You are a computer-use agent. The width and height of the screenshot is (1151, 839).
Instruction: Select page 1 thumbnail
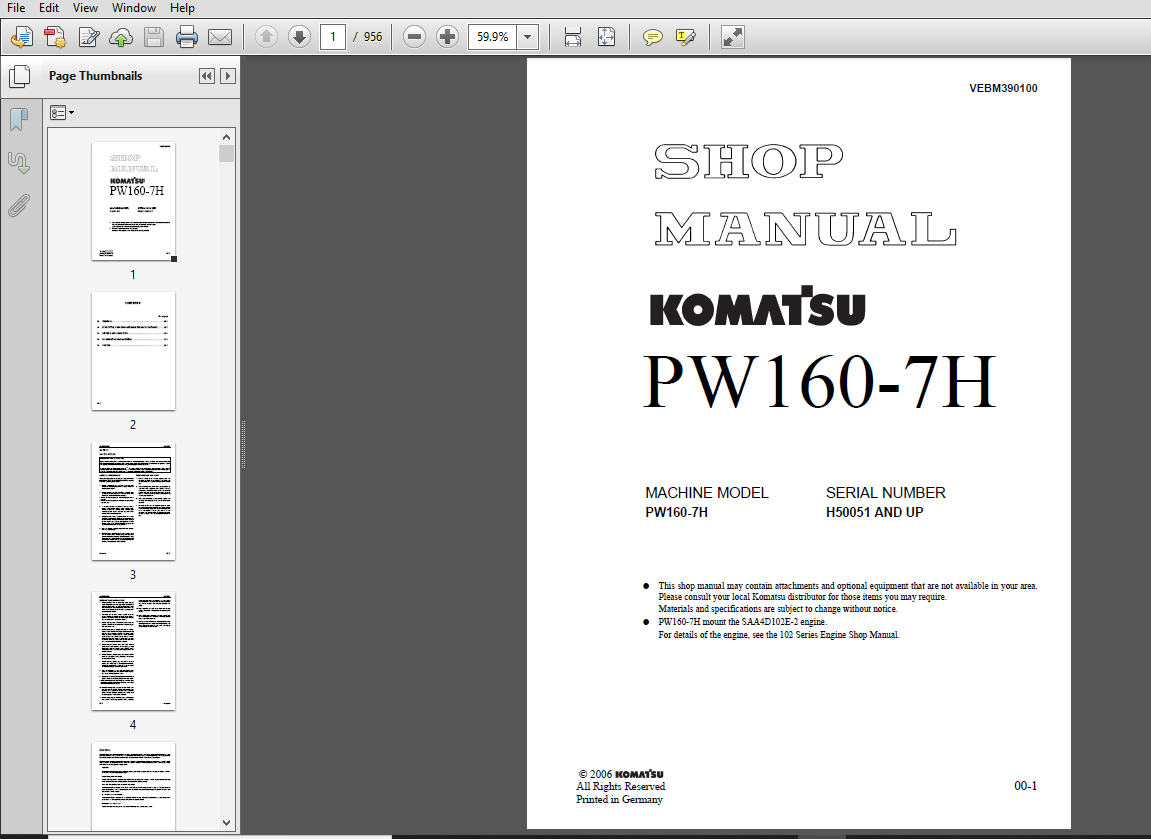click(134, 201)
